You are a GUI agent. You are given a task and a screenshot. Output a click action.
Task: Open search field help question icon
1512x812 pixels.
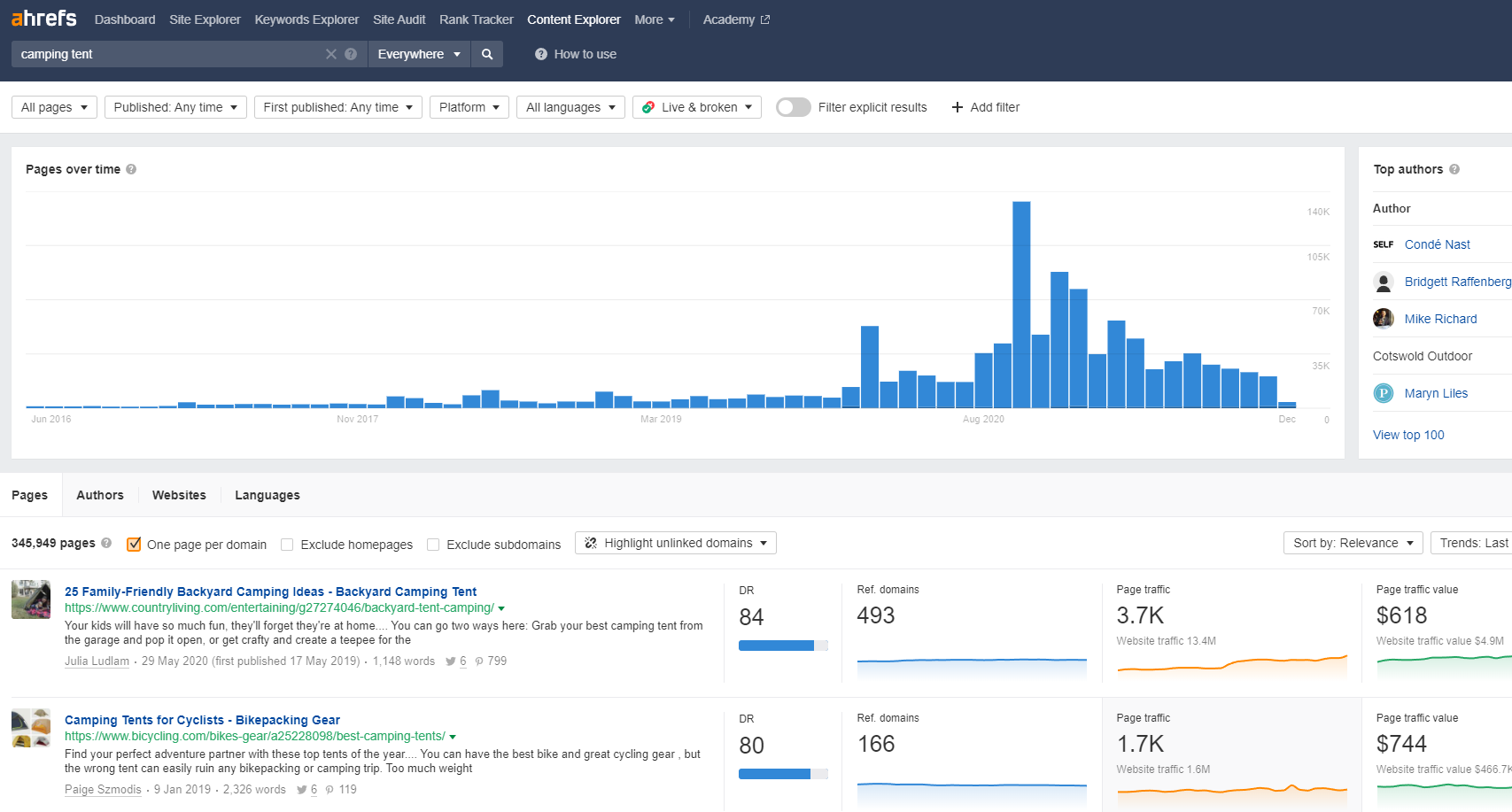[351, 54]
